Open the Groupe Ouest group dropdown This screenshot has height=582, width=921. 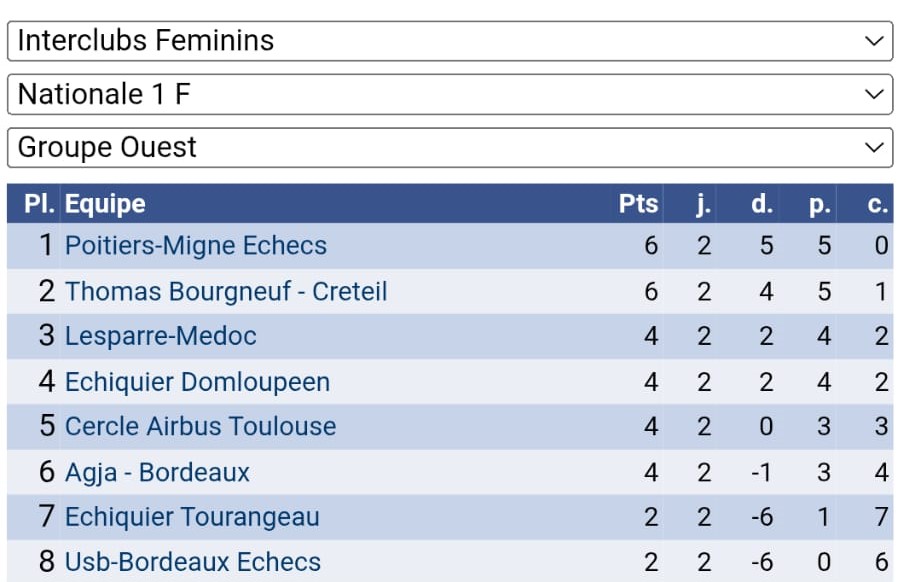pos(450,147)
